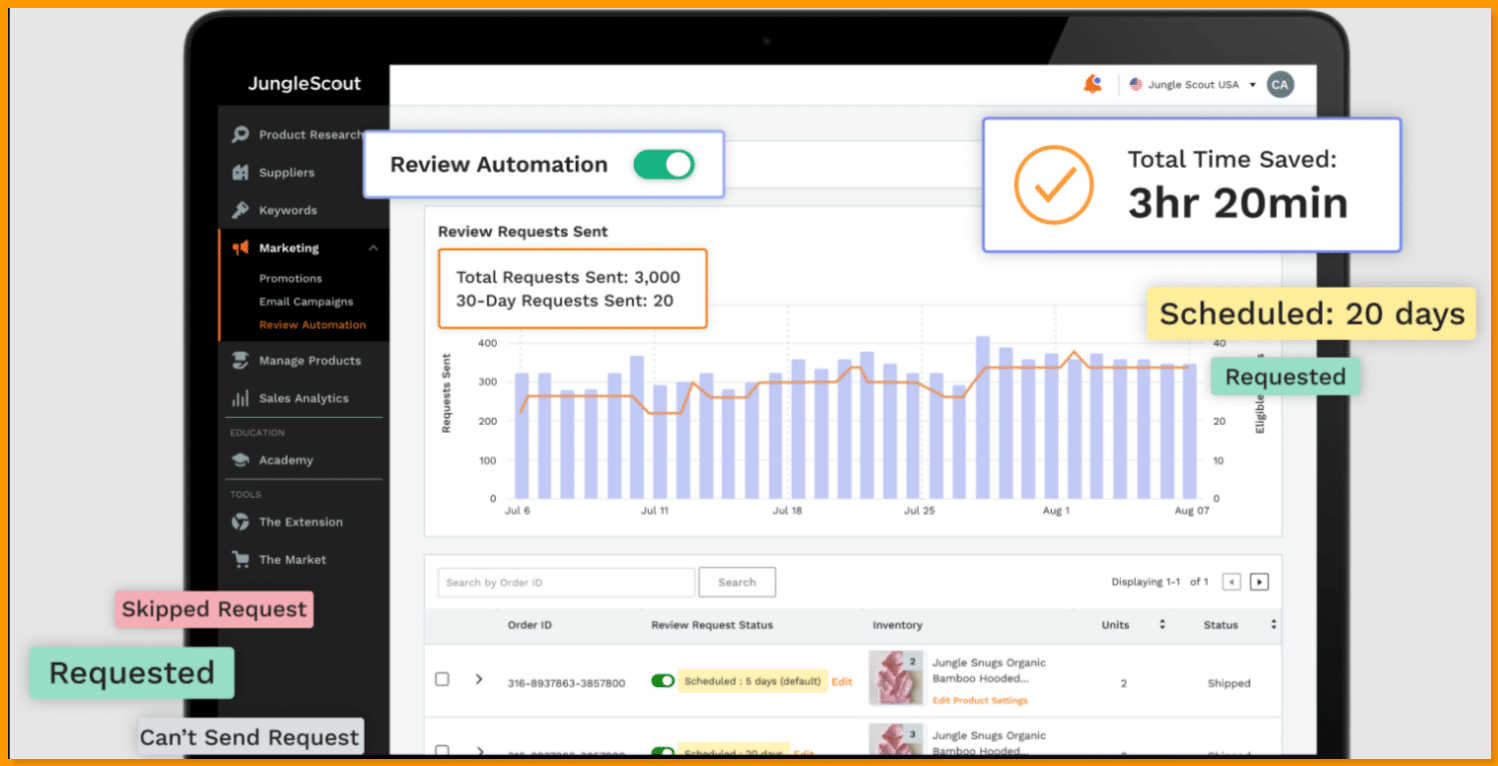Screen dimensions: 1498x766
Task: Open Suppliers in the sidebar
Action: click(286, 172)
